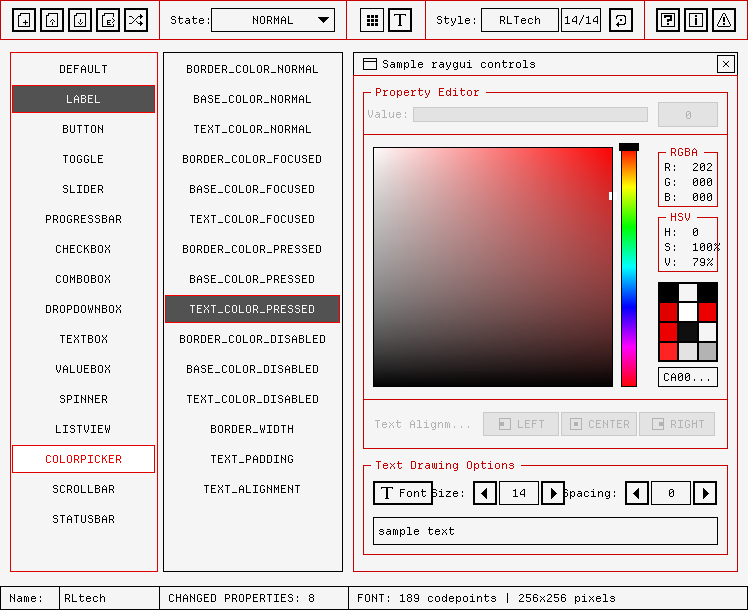Click the Font button

pyautogui.click(x=403, y=493)
